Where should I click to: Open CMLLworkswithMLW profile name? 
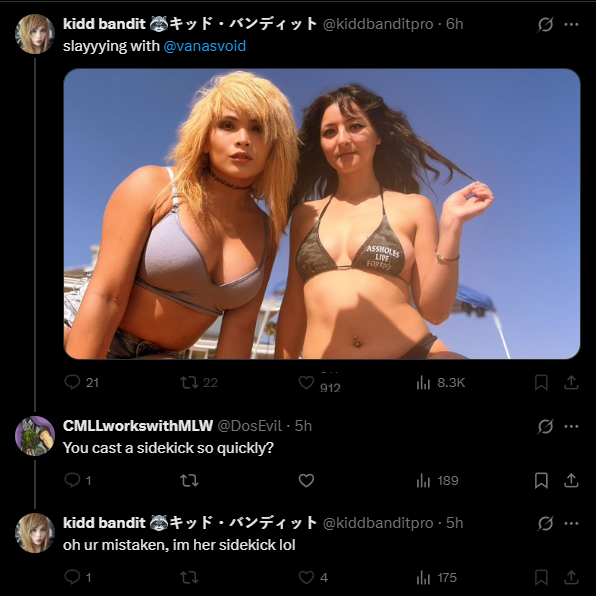pos(138,426)
